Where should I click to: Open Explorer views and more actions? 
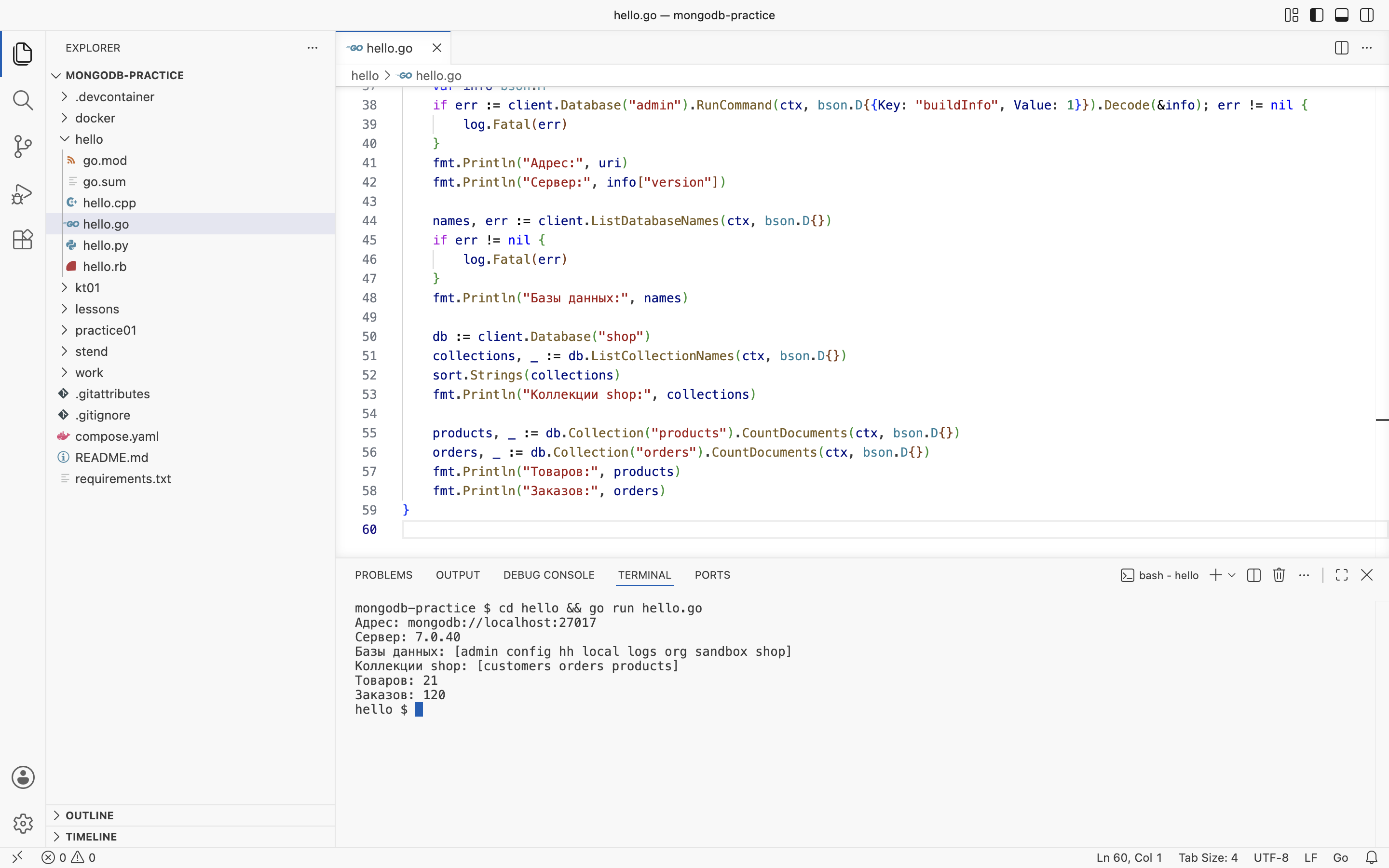(312, 48)
